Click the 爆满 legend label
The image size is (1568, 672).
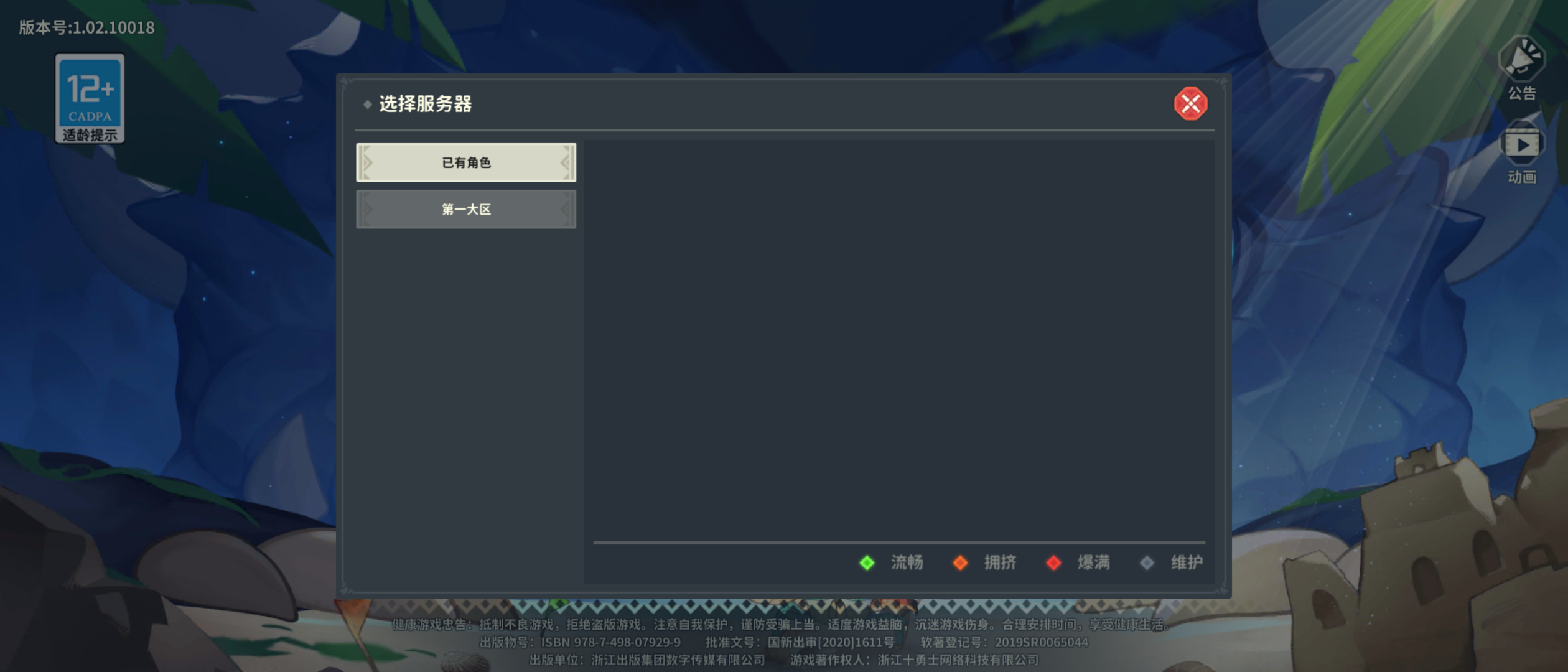click(x=1094, y=562)
